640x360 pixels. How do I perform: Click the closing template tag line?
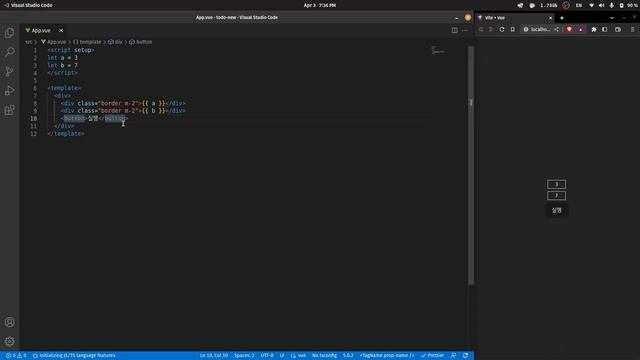(66, 134)
